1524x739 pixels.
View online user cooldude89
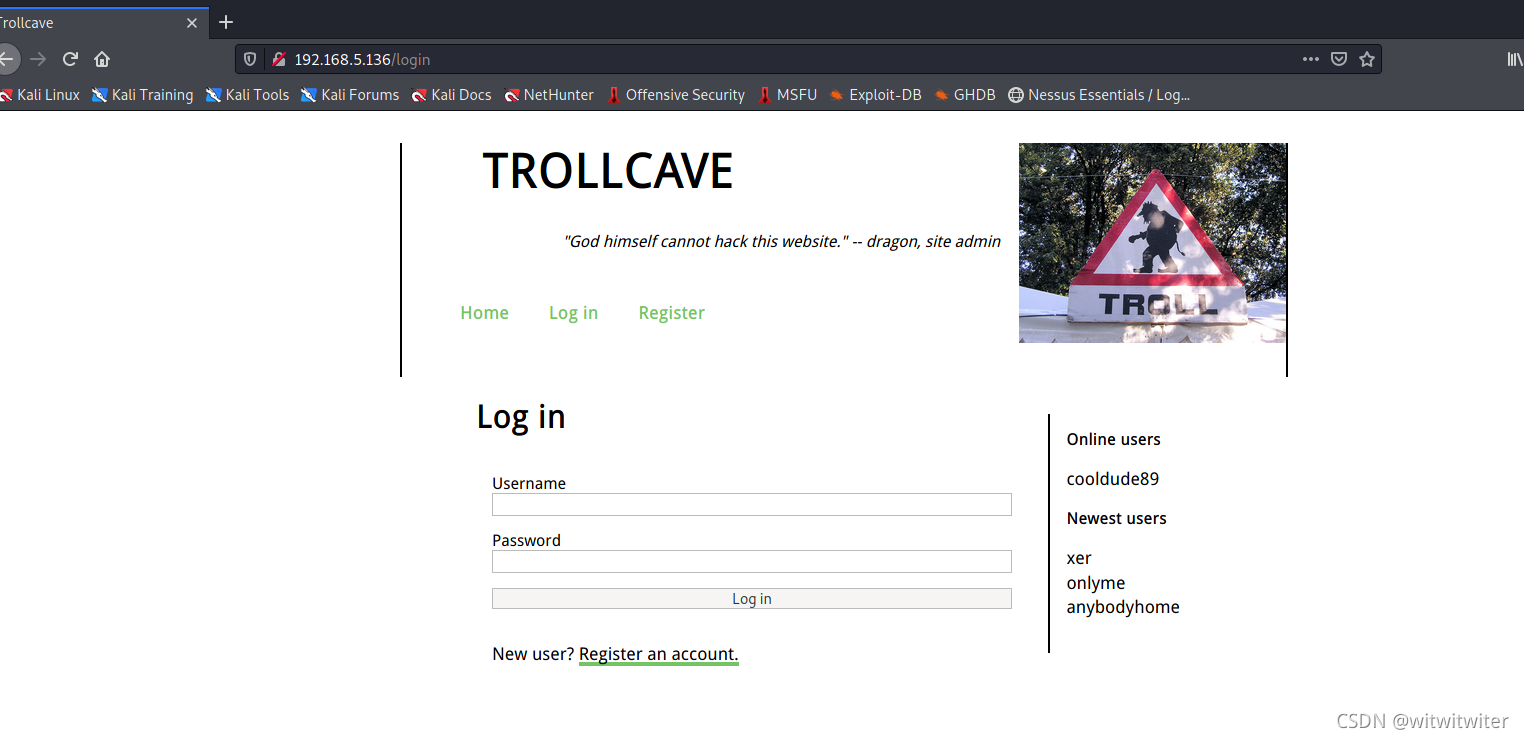1112,479
